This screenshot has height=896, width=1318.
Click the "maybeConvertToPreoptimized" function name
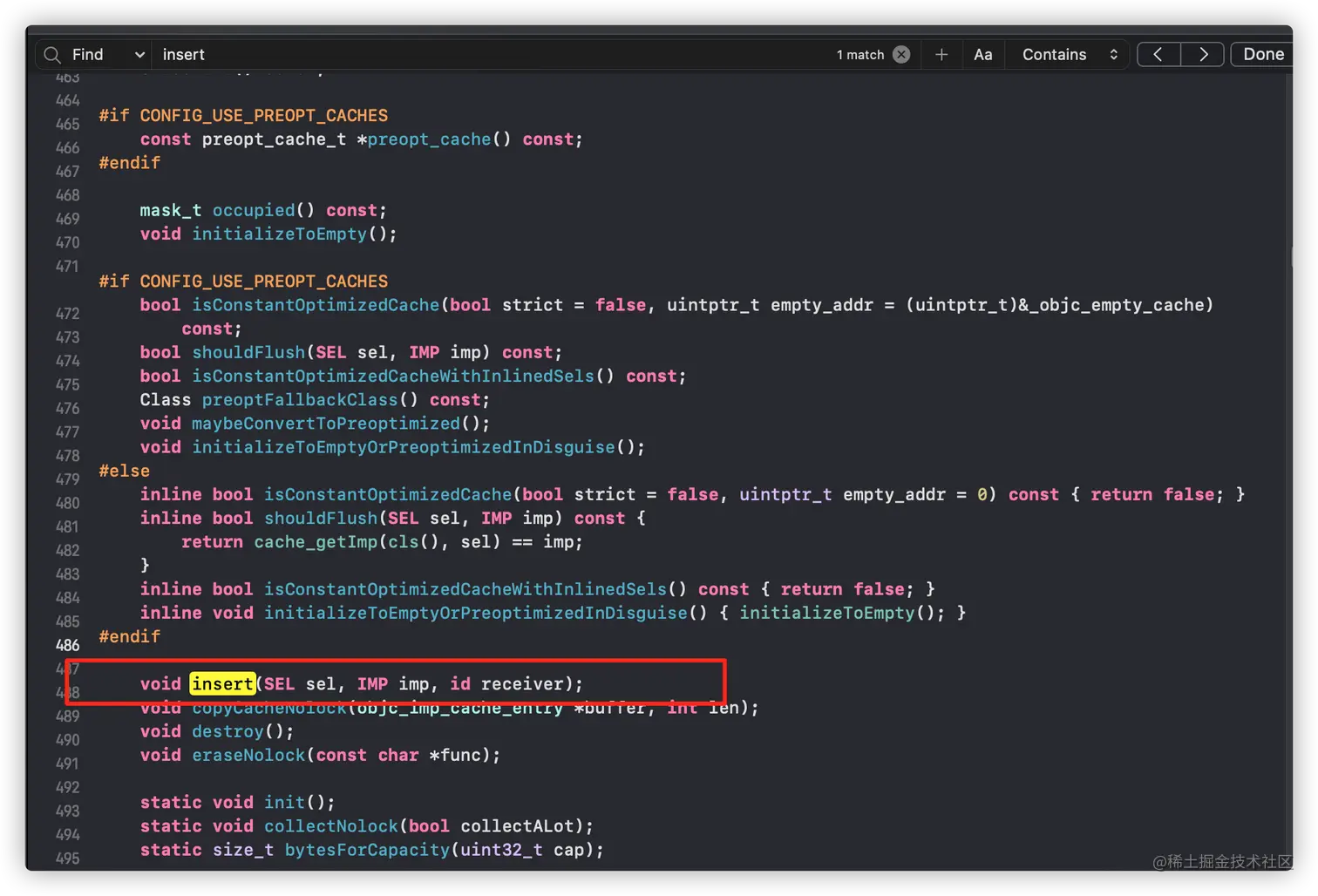(x=326, y=423)
